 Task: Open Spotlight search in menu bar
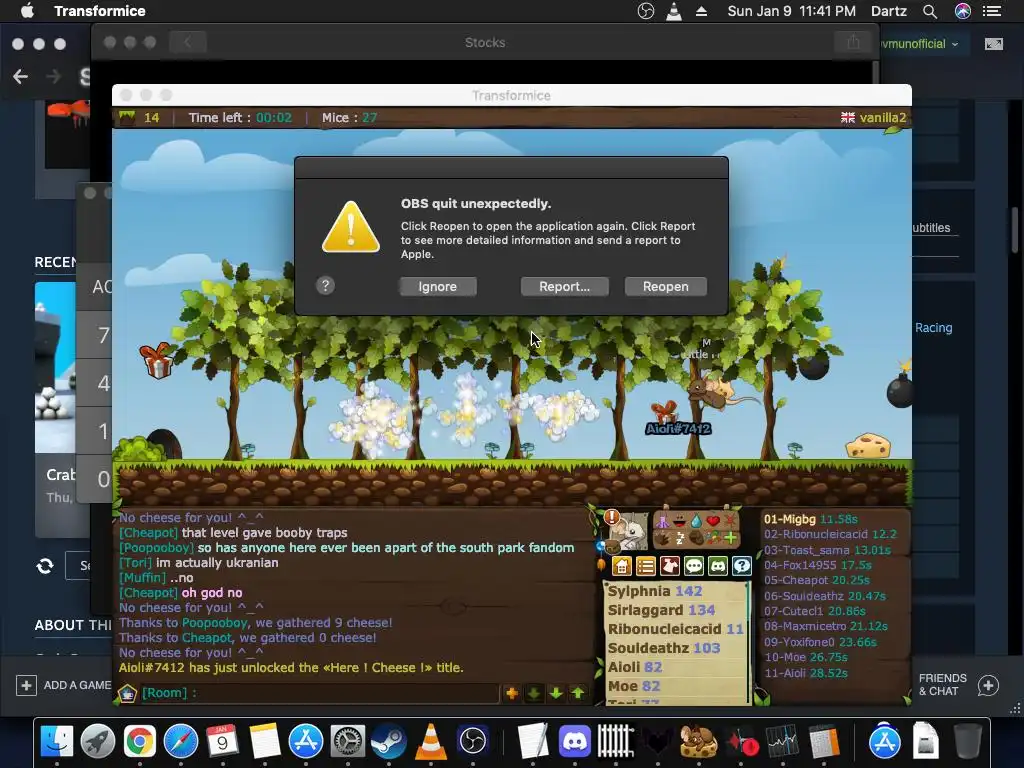(930, 11)
